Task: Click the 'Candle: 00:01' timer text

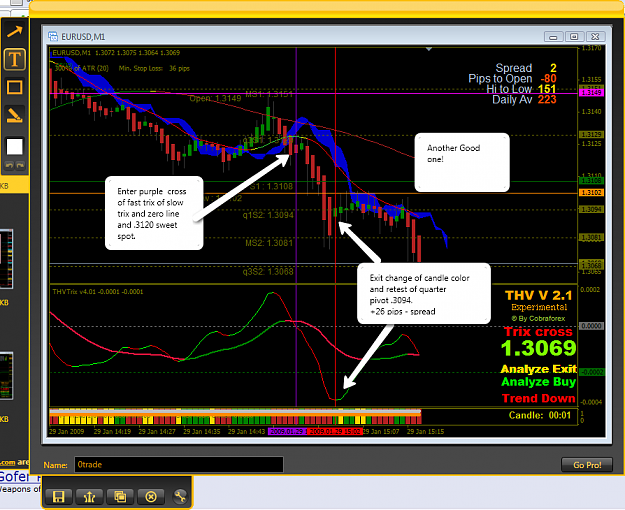Action: pos(540,415)
